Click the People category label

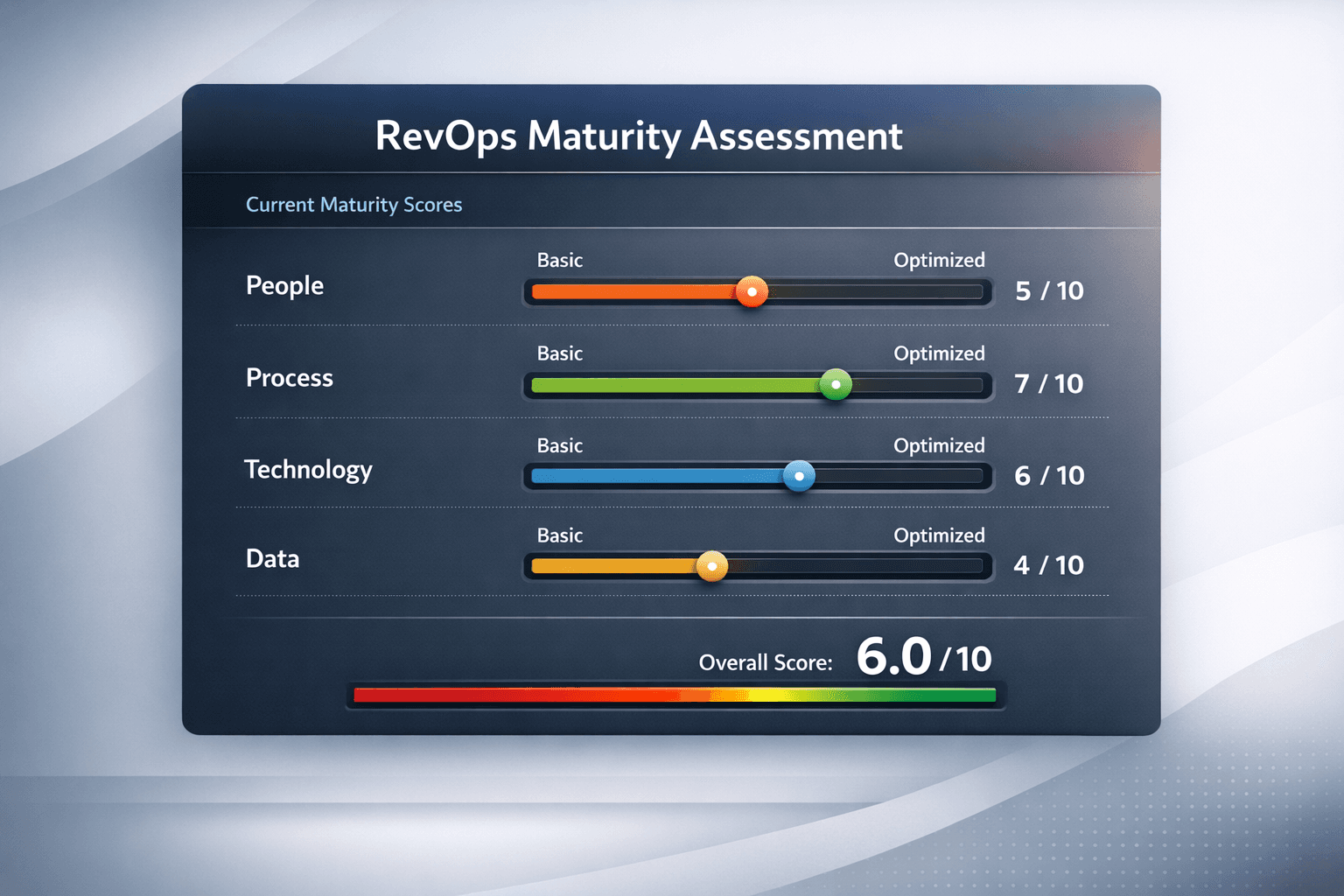pos(284,285)
